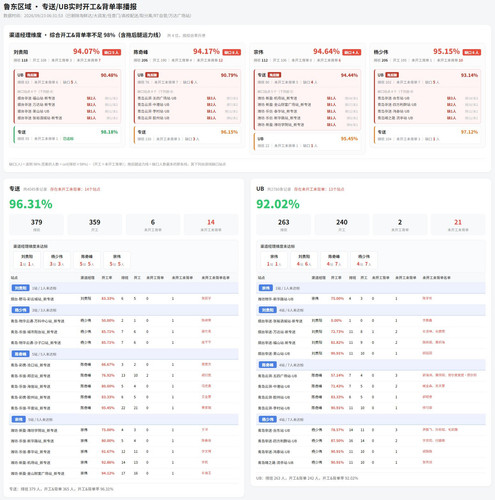This screenshot has width=495, height=500.
Task: Click the red 缺口 badge beside 94.64%
Action: tap(351, 52)
